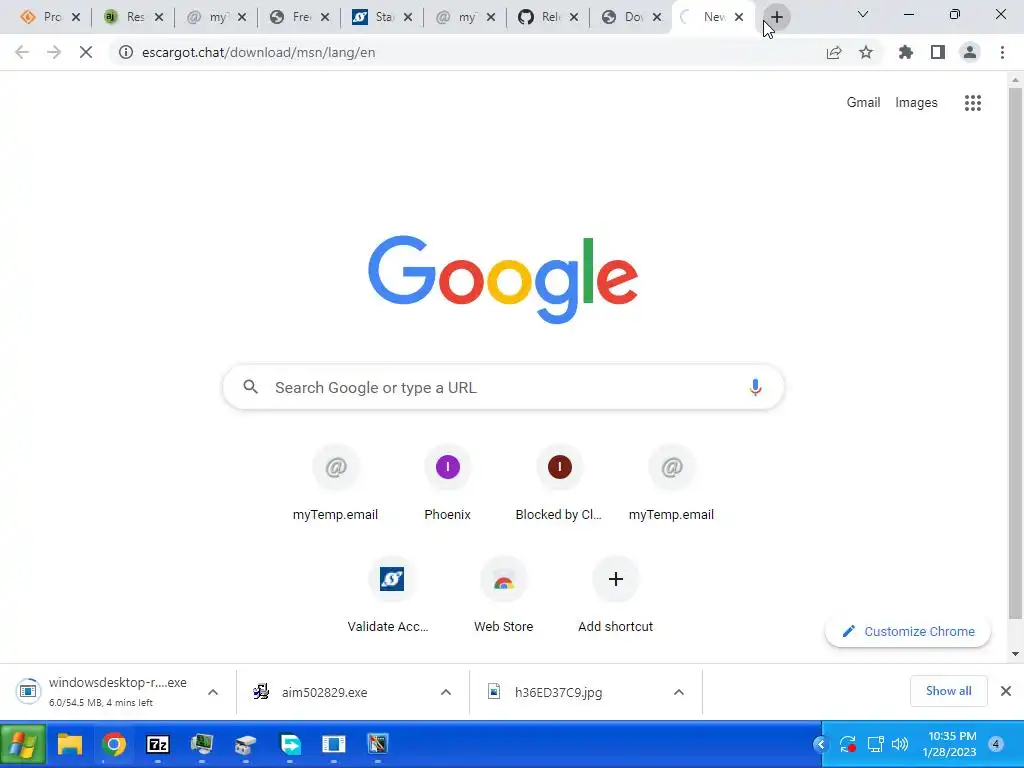The image size is (1024, 768).
Task: Click scrollbar down arrow
Action: click(x=1015, y=654)
